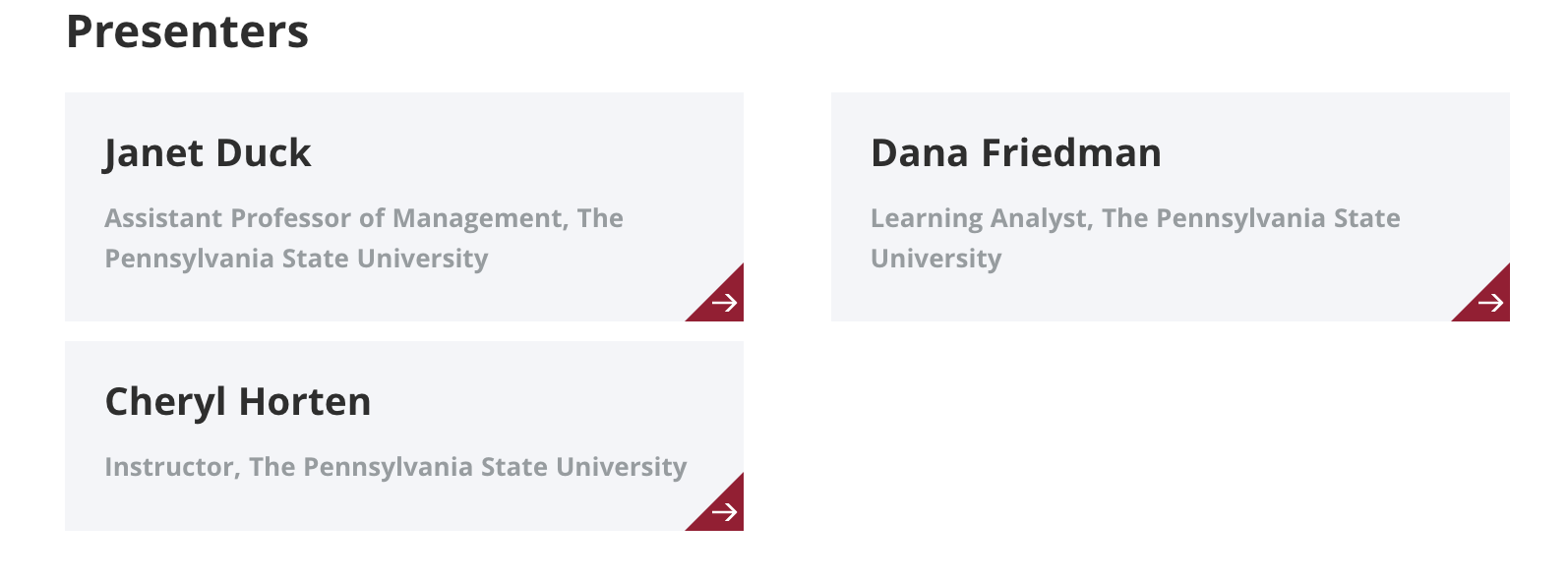Click 'Instructor, The Pennsylvania State University' text
The height and width of the screenshot is (580, 1568).
coord(395,467)
